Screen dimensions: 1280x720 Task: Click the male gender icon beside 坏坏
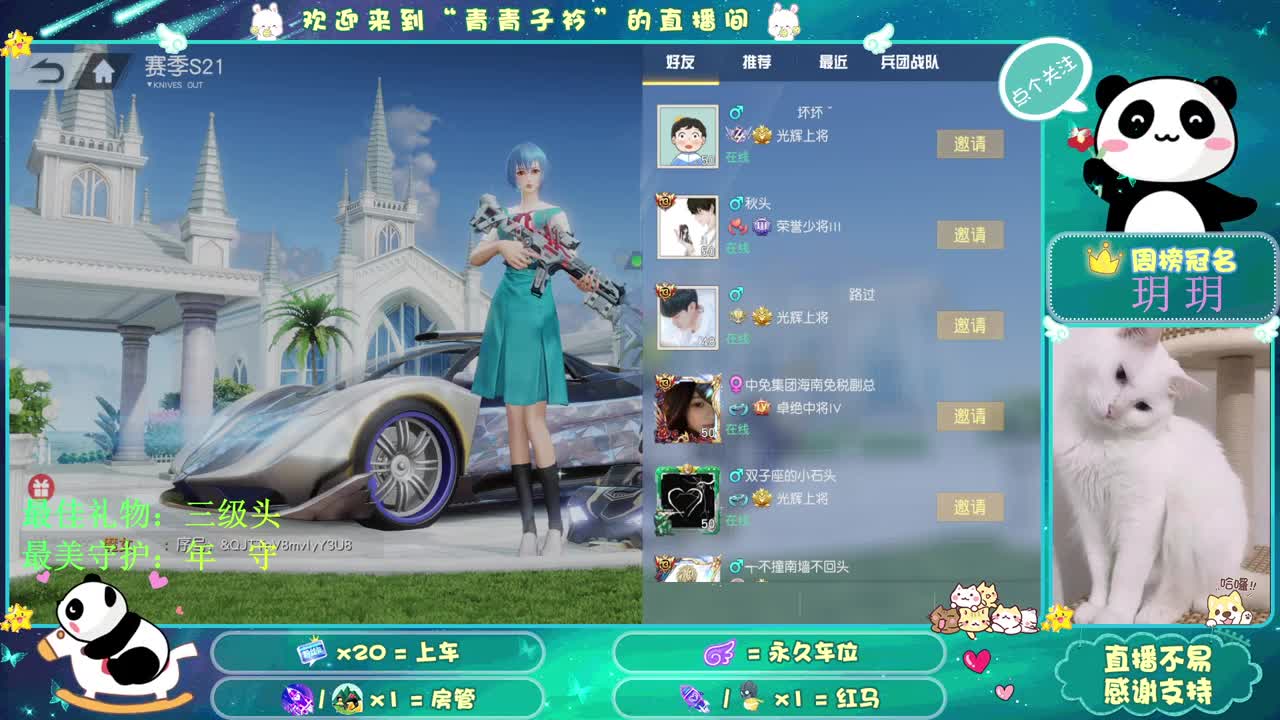click(736, 111)
